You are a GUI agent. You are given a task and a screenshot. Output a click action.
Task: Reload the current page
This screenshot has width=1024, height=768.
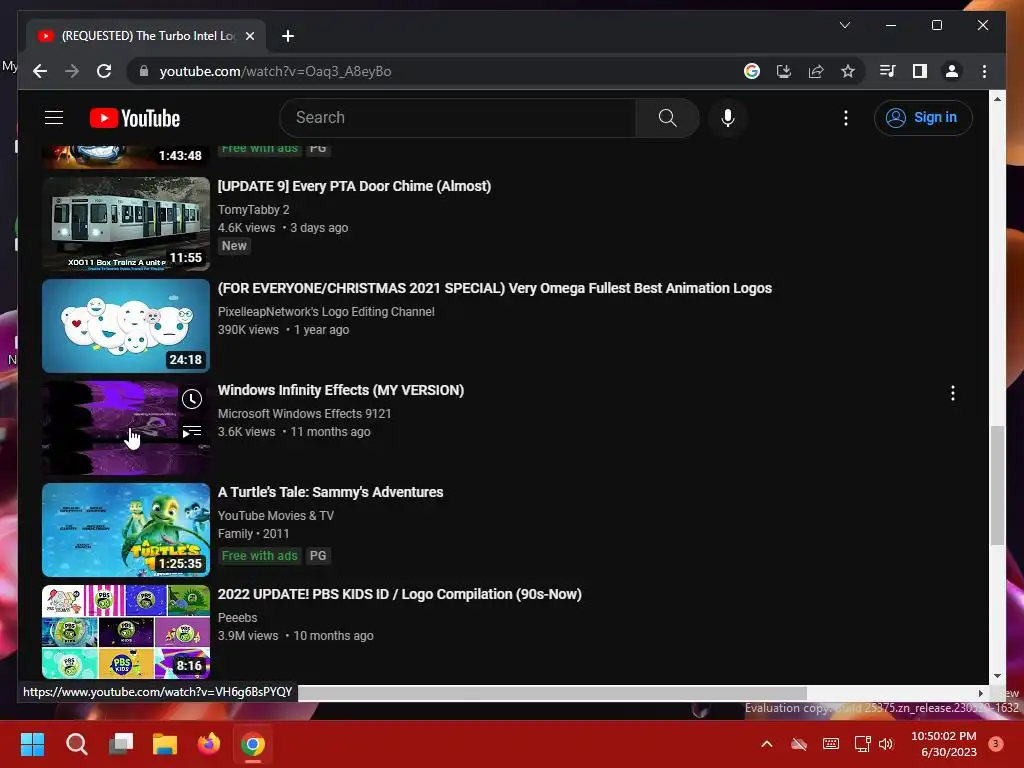point(104,71)
